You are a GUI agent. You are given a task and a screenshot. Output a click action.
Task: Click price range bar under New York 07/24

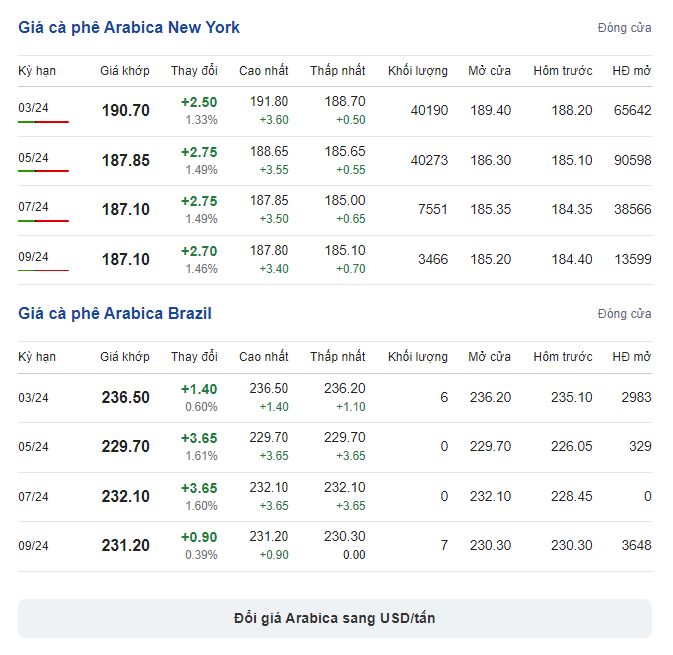click(x=43, y=221)
